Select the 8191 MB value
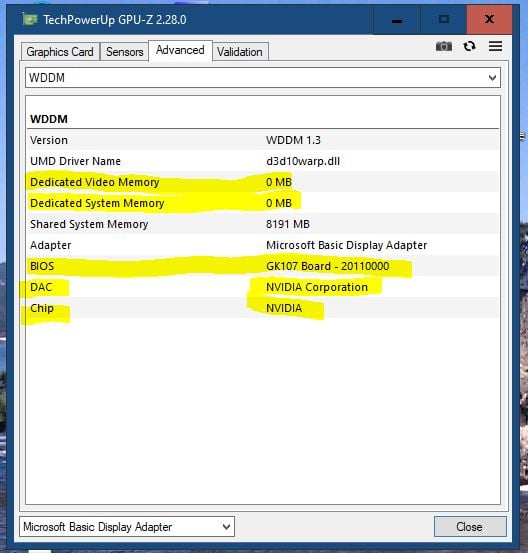The height and width of the screenshot is (553, 528). click(288, 224)
